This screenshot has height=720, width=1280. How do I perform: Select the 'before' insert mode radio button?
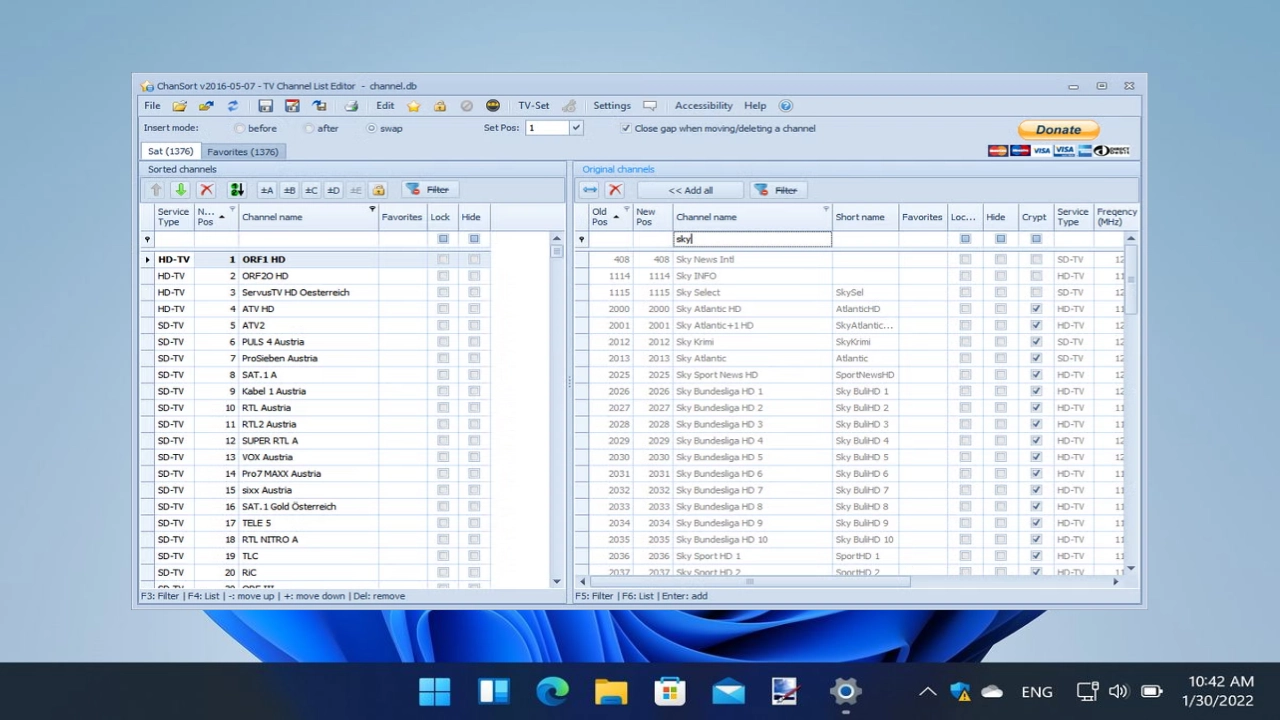pos(240,128)
